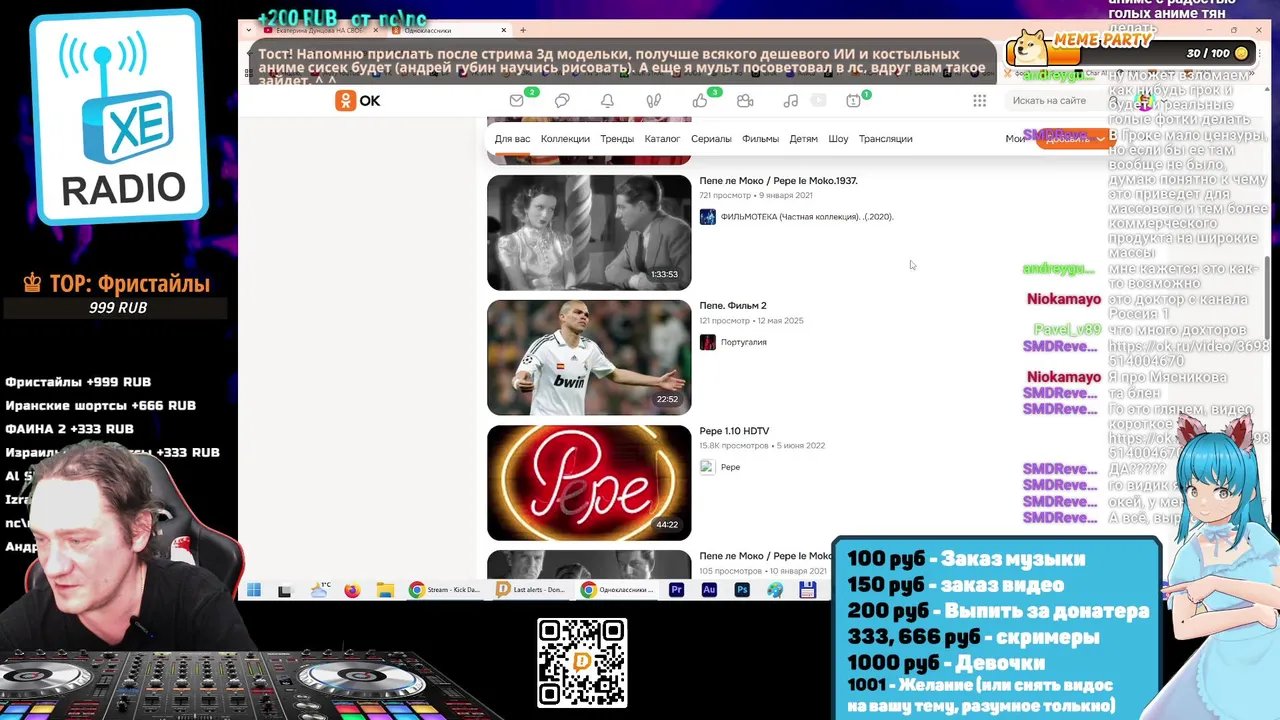Click the Pepe channel avatar icon
Screen dimensions: 1280x720
[708, 467]
